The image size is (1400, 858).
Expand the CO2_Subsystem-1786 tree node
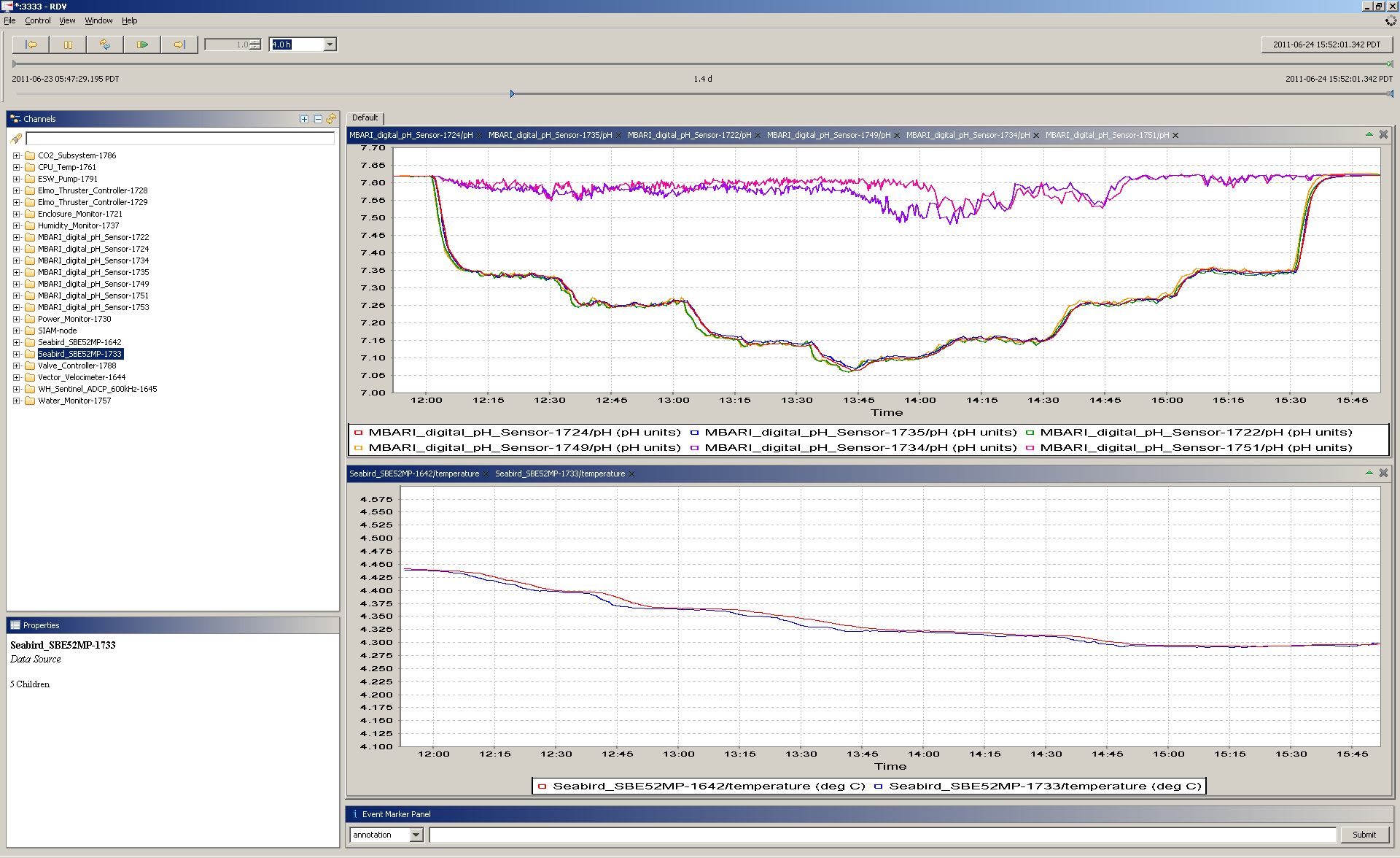(17, 156)
